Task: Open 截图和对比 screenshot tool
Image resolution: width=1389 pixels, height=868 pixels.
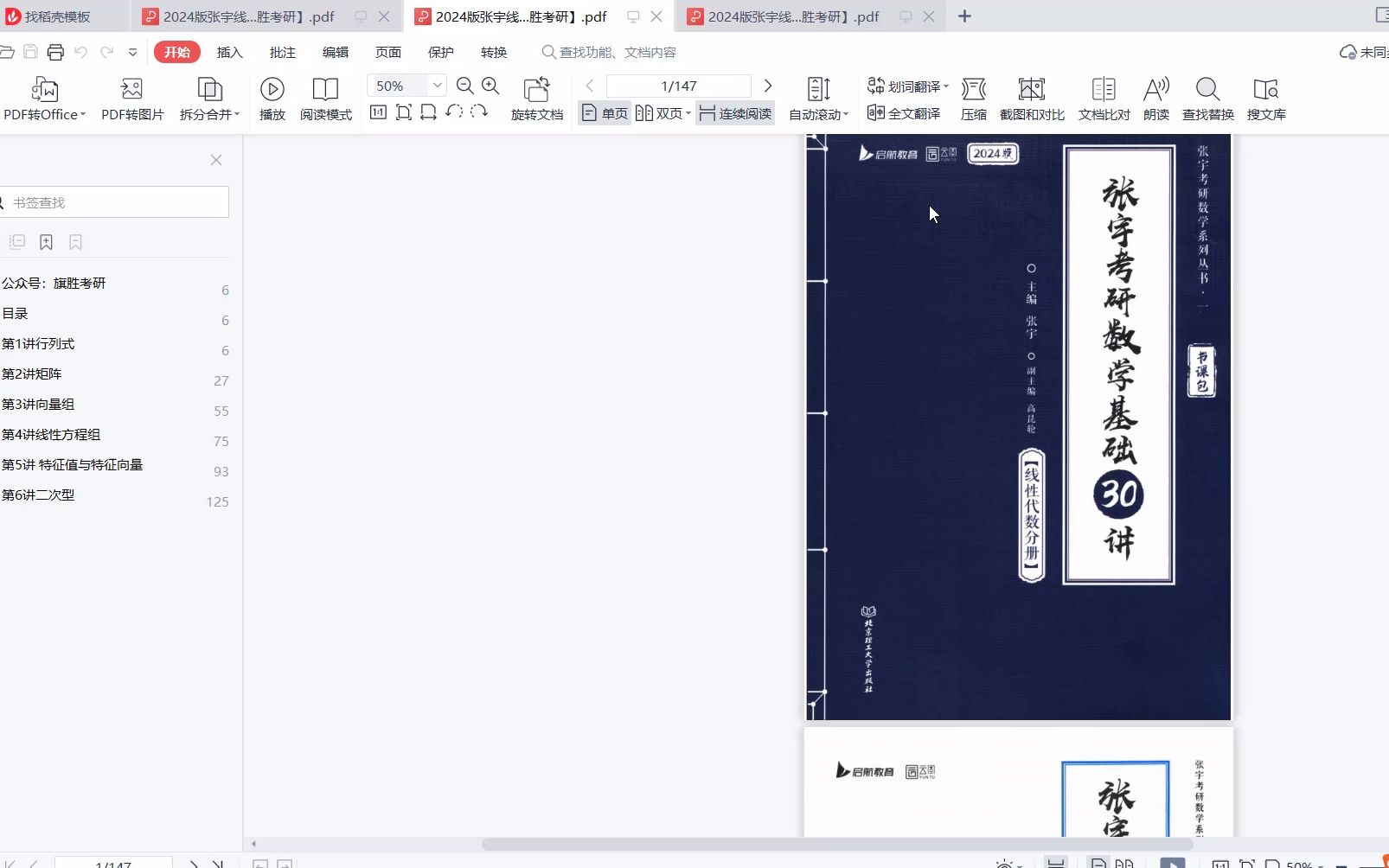Action: coord(1032,99)
